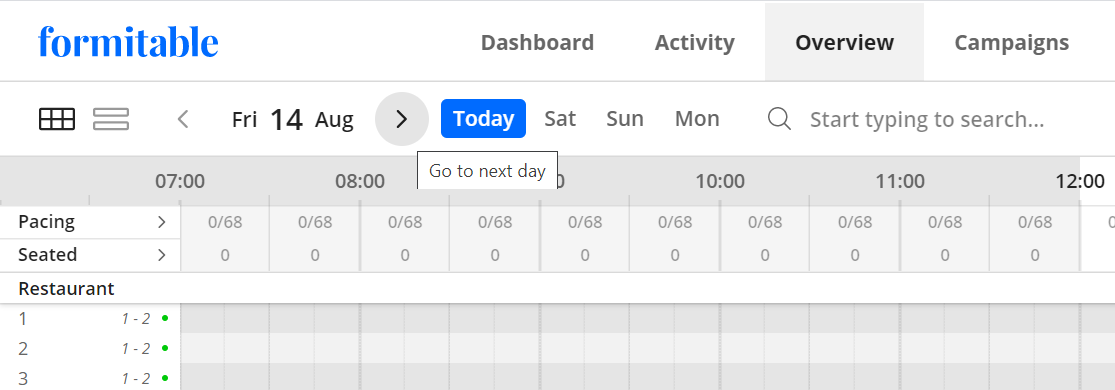1115x390 pixels.
Task: Click green status dot for table 3
Action: [x=165, y=378]
